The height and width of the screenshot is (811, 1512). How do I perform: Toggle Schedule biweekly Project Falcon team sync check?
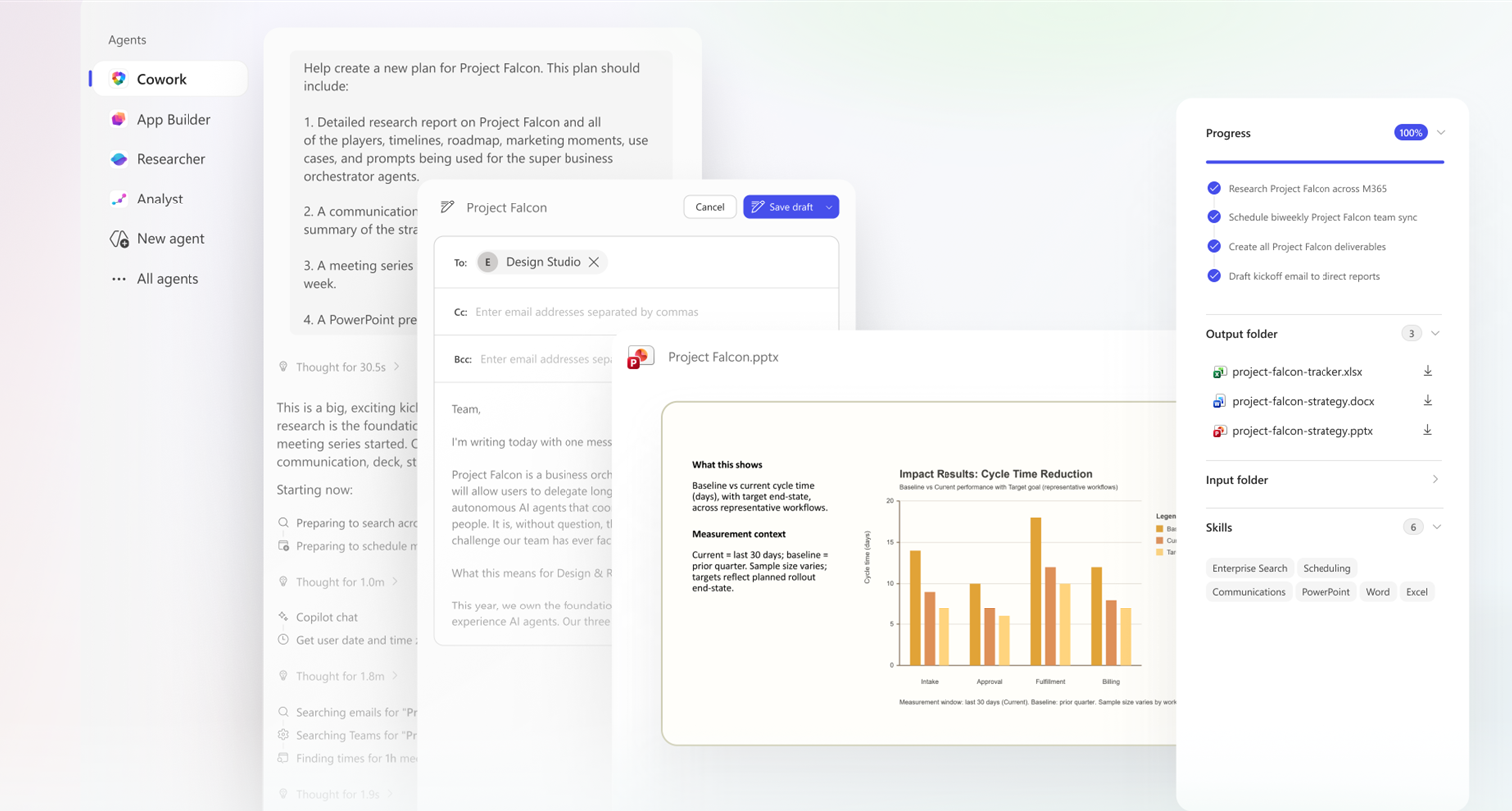pos(1214,217)
